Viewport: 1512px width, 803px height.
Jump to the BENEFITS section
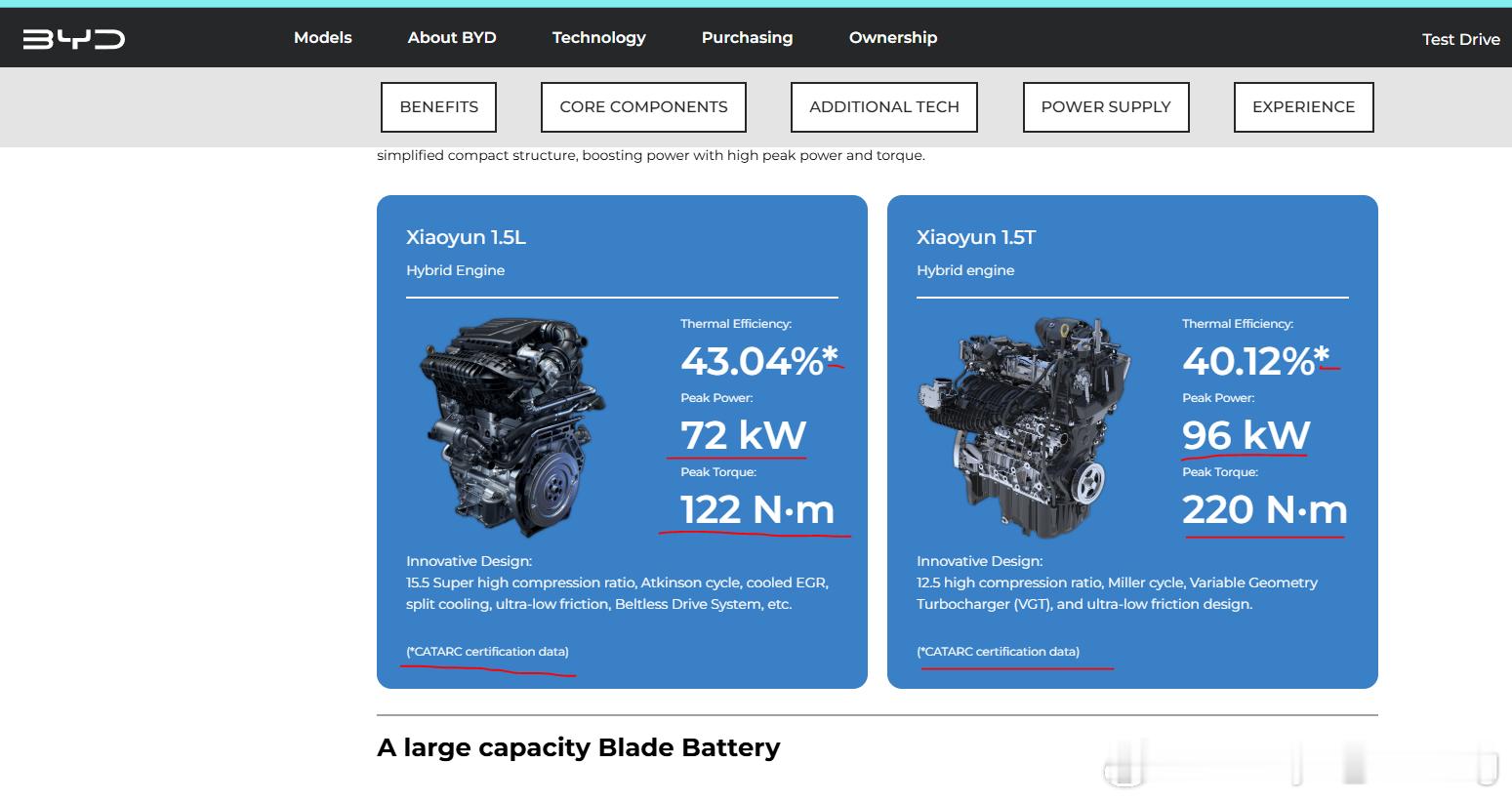point(439,107)
